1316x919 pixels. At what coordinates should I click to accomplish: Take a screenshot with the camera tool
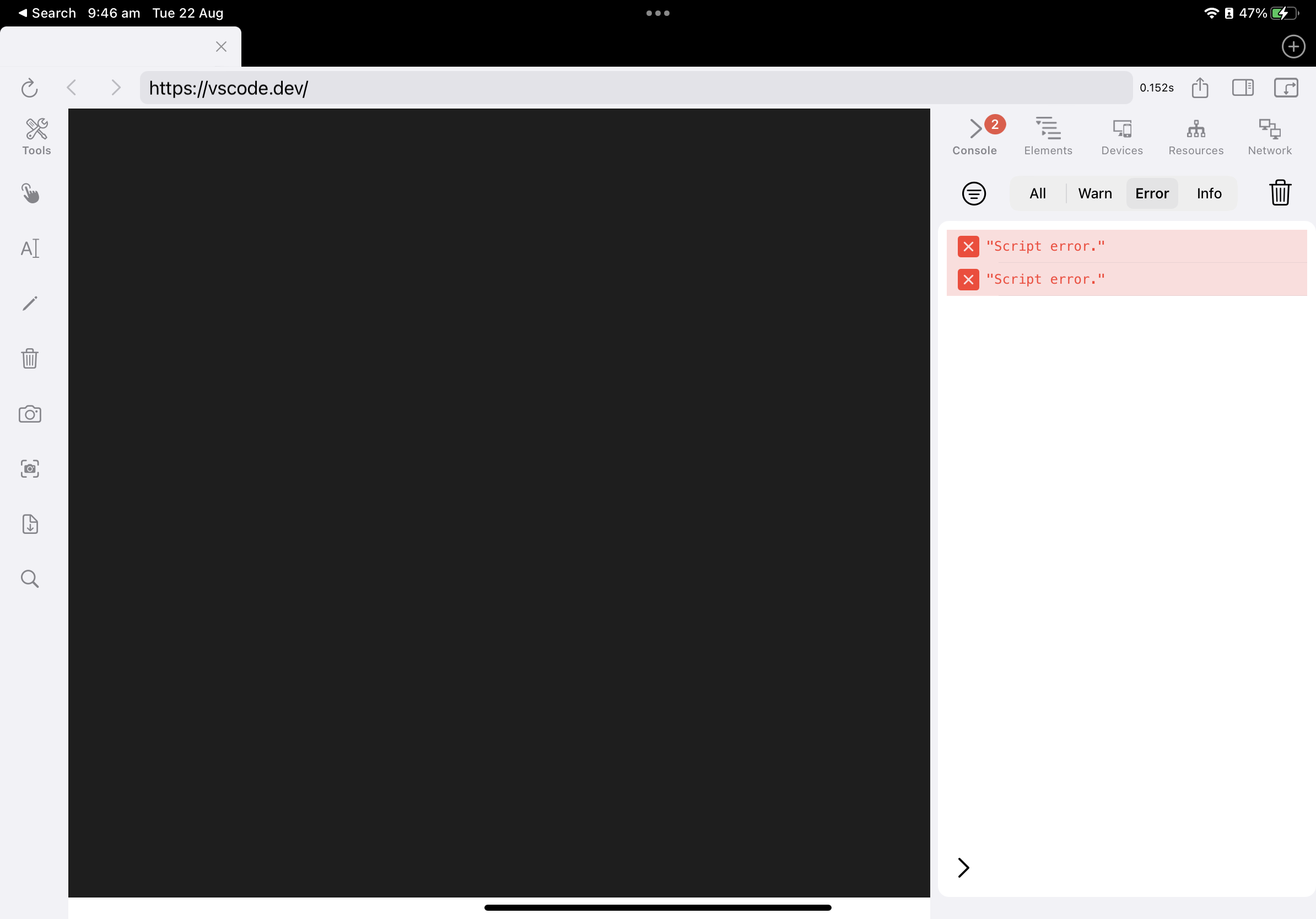[x=30, y=414]
